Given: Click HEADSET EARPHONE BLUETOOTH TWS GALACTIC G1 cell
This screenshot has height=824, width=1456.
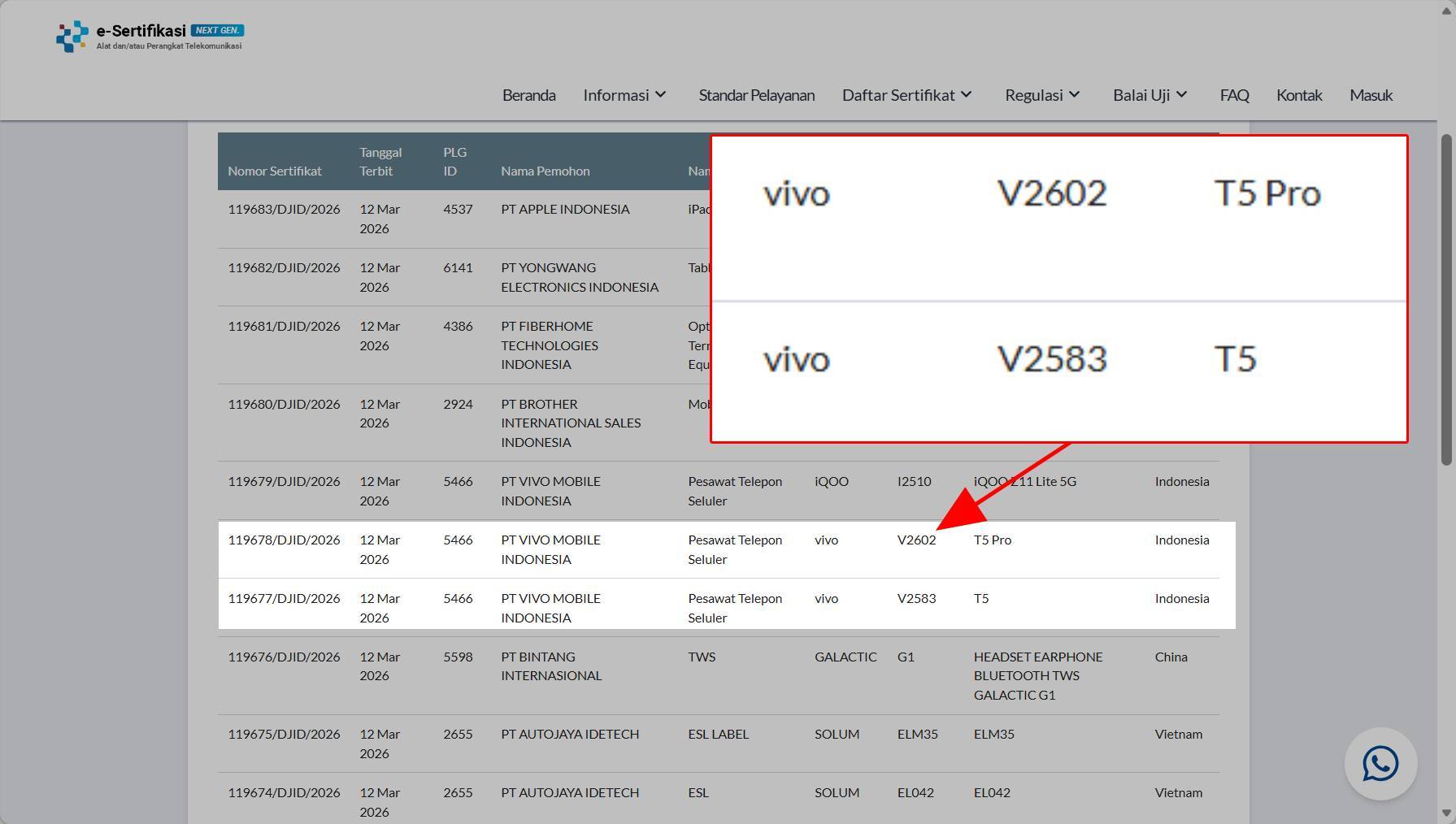Looking at the screenshot, I should [1038, 675].
